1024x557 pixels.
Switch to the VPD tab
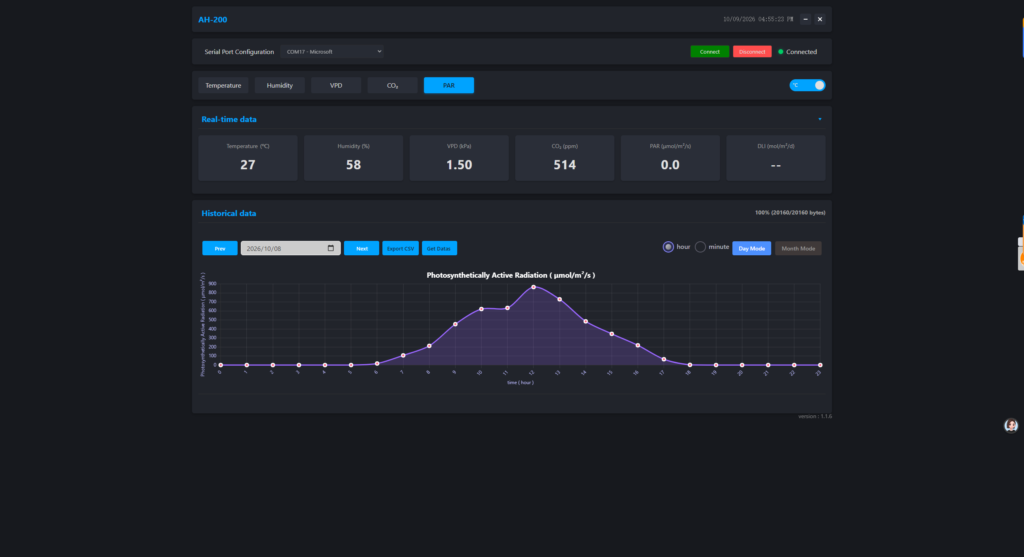[336, 86]
